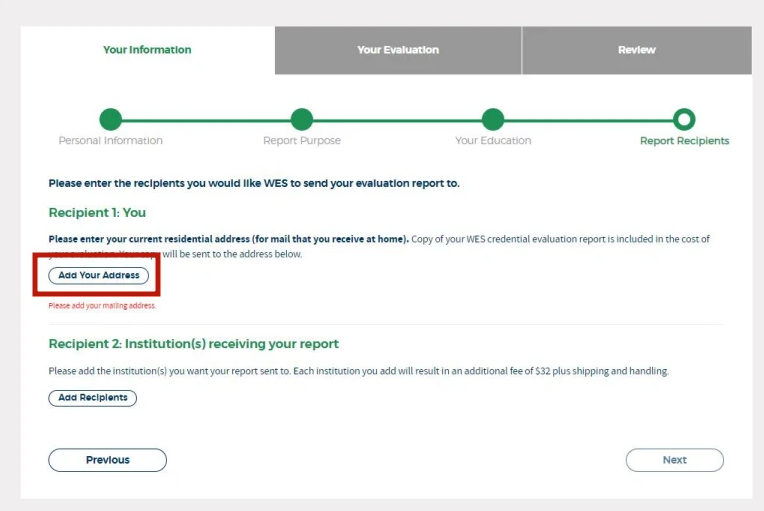Viewport: 764px width, 511px height.
Task: Click the Report Purpose step label
Action: pos(302,140)
